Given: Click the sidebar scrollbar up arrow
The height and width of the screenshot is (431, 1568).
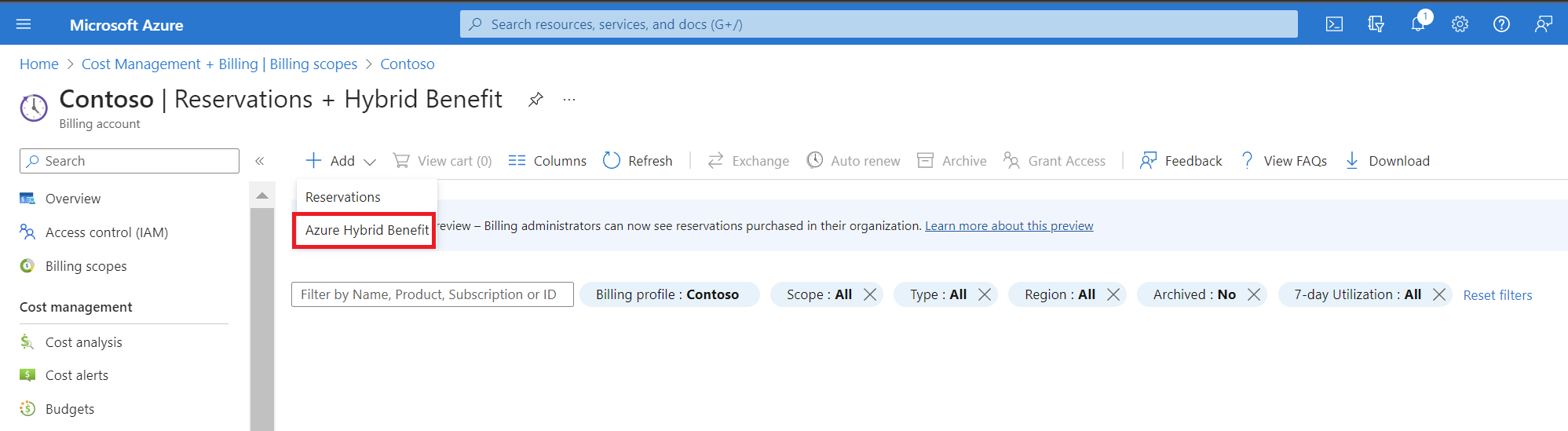Looking at the screenshot, I should (262, 195).
